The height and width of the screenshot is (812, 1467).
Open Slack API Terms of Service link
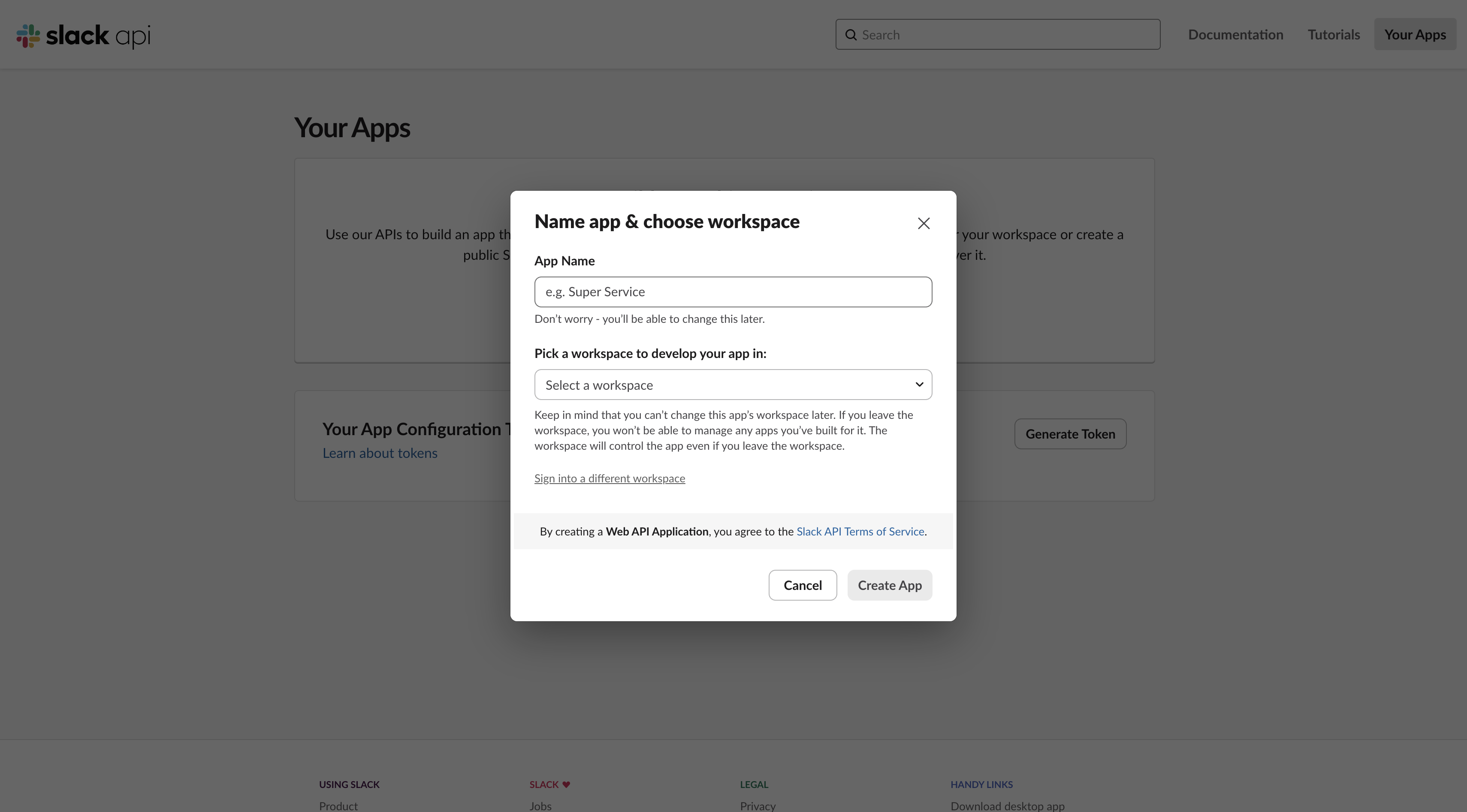point(860,532)
